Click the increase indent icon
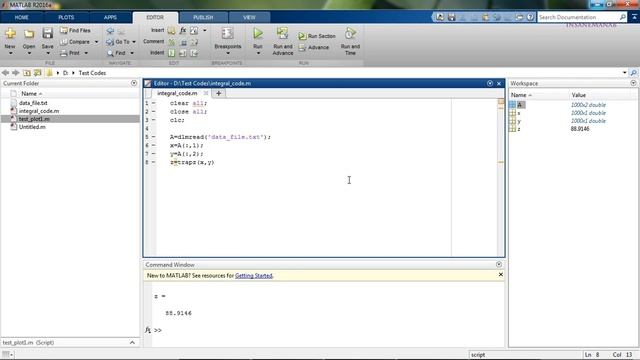 click(183, 53)
